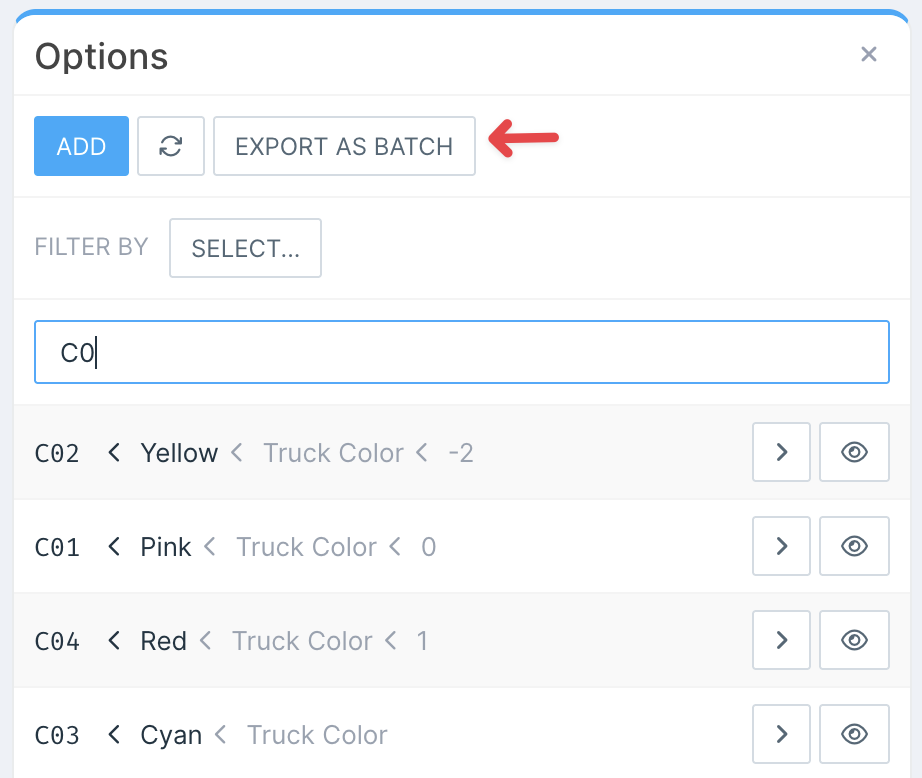Screen dimensions: 922x778
Task: Open C02 Yellow with right arrow button
Action: click(781, 453)
